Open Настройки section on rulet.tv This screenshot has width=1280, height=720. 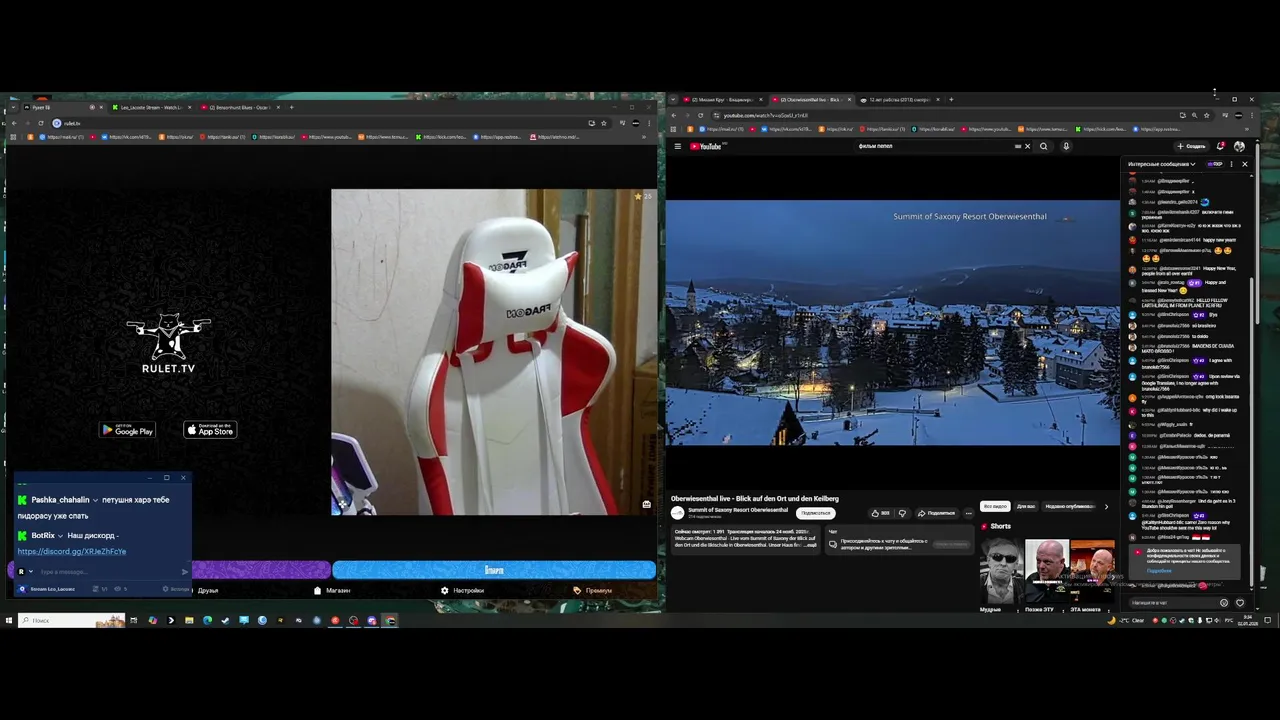pyautogui.click(x=462, y=590)
